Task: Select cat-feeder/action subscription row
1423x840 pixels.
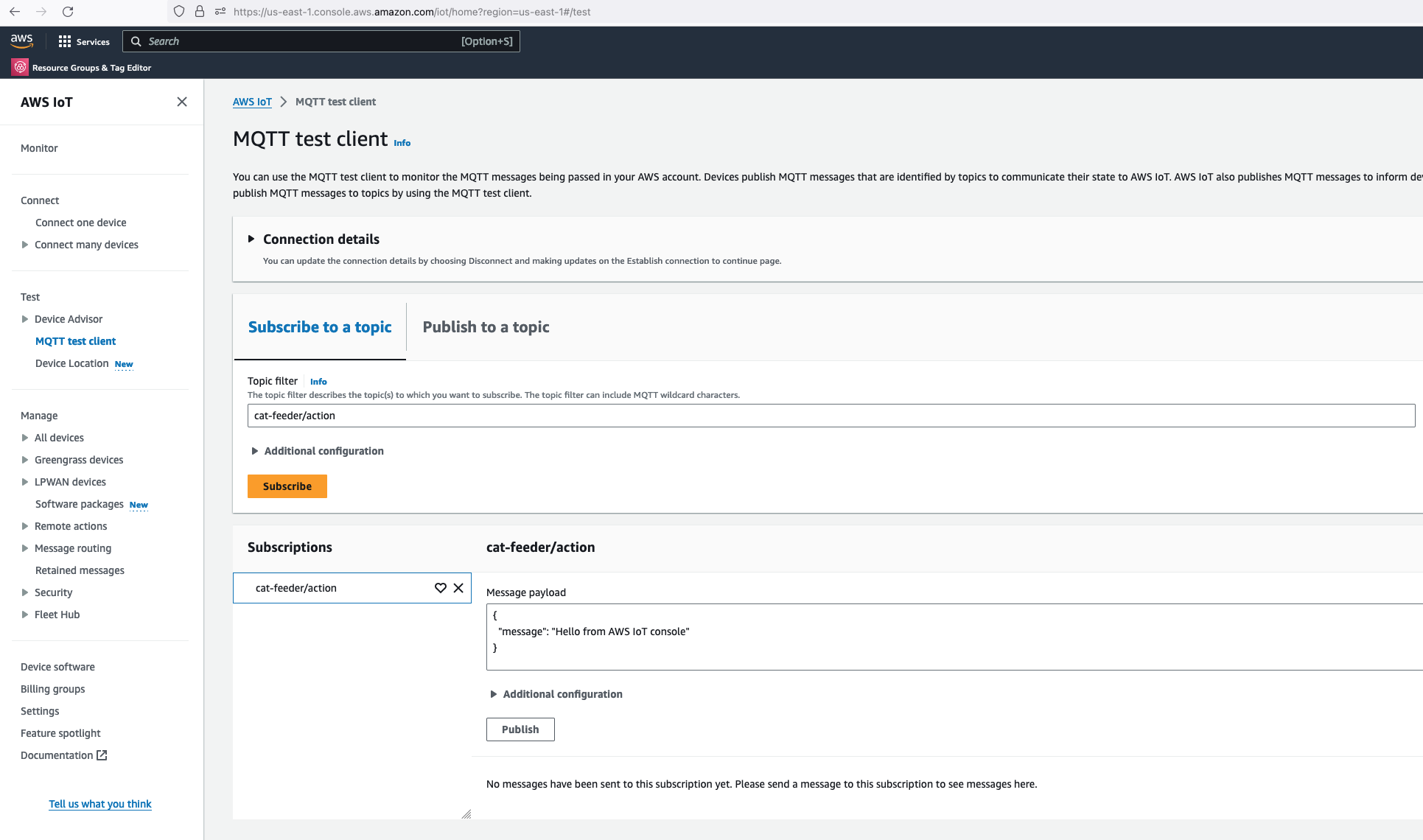Action: coord(352,588)
